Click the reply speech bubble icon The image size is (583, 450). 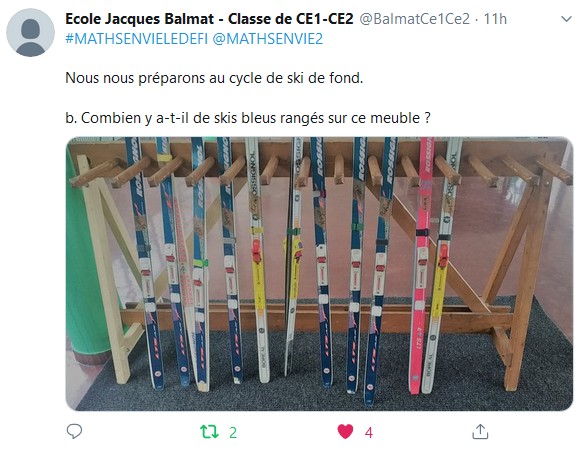pyautogui.click(x=74, y=431)
